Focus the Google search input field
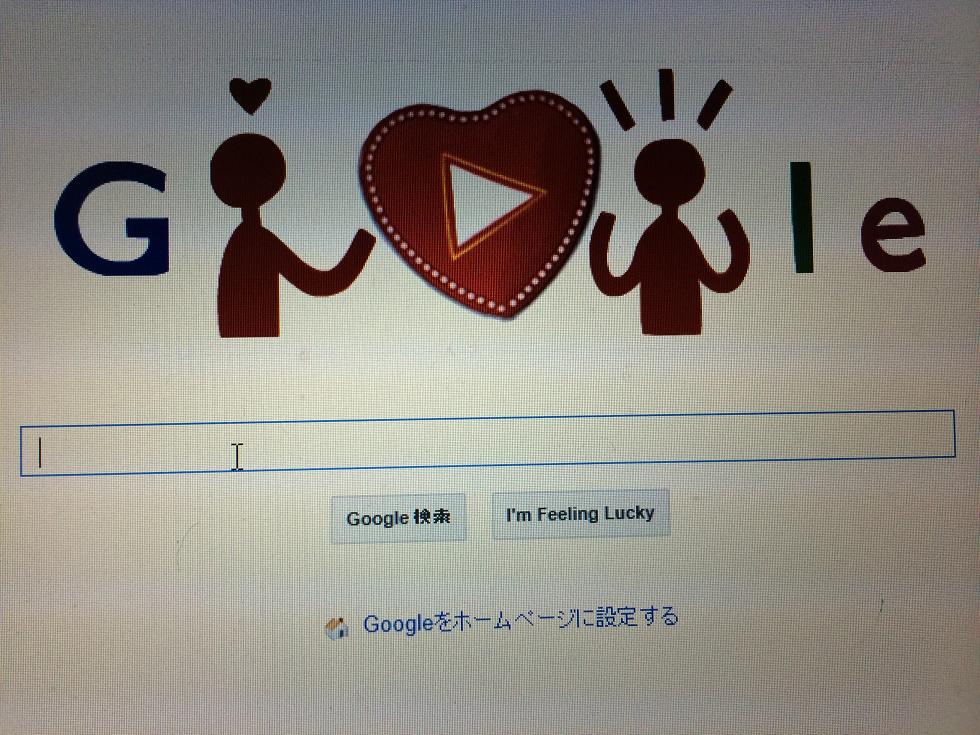The height and width of the screenshot is (735, 980). (488, 442)
